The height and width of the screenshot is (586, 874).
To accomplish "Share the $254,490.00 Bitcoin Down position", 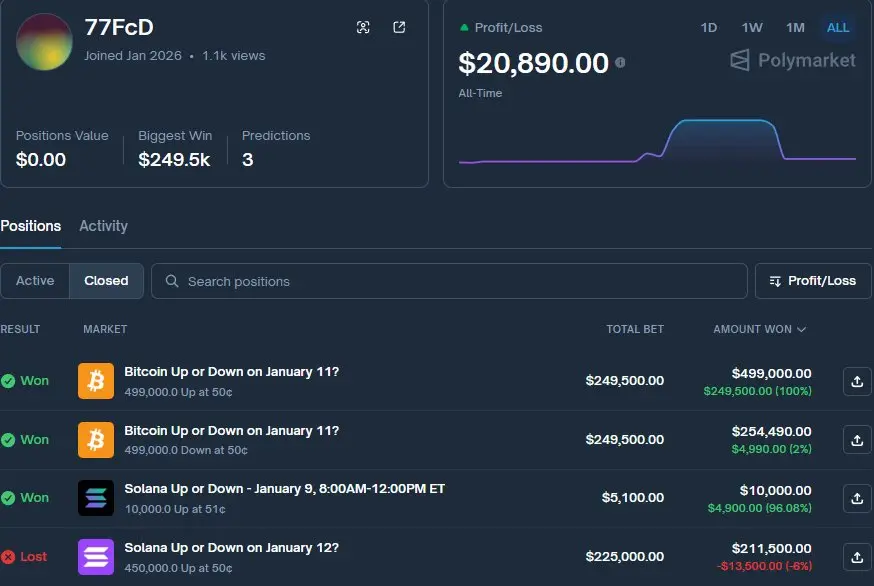I will pyautogui.click(x=857, y=440).
